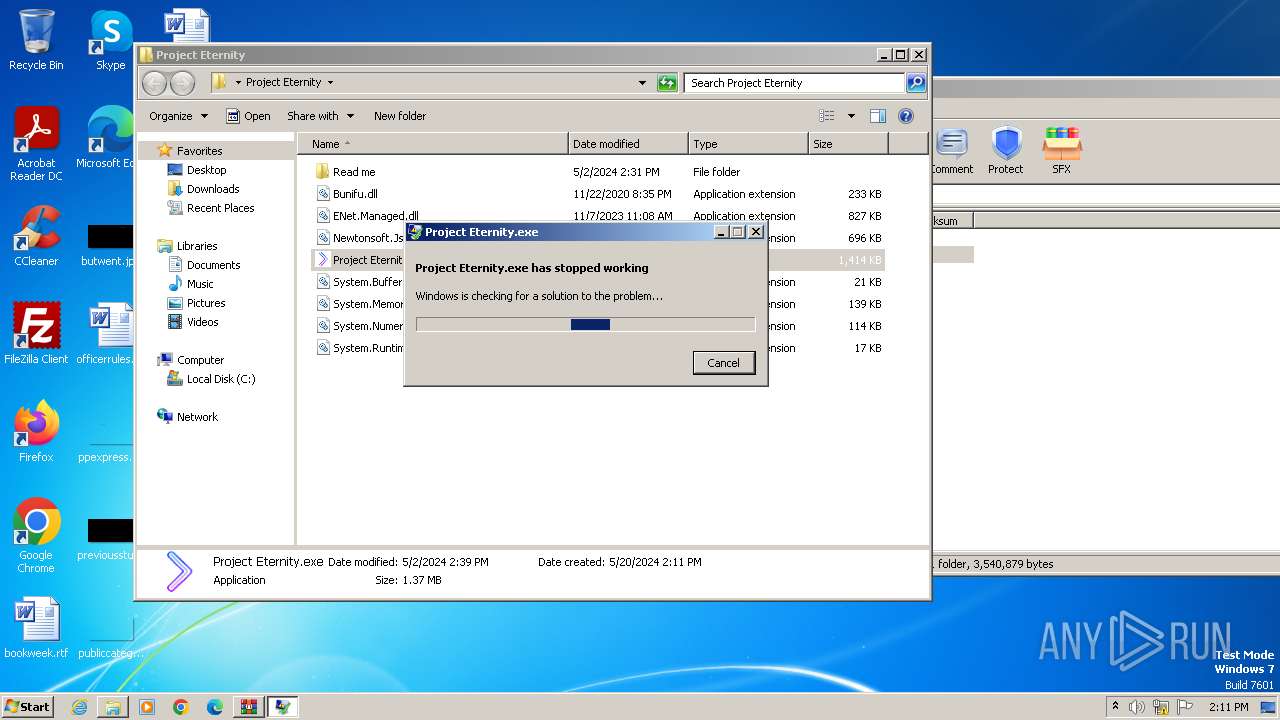Select the ENet.Managed.dll file
This screenshot has height=720, width=1280.
click(x=375, y=216)
